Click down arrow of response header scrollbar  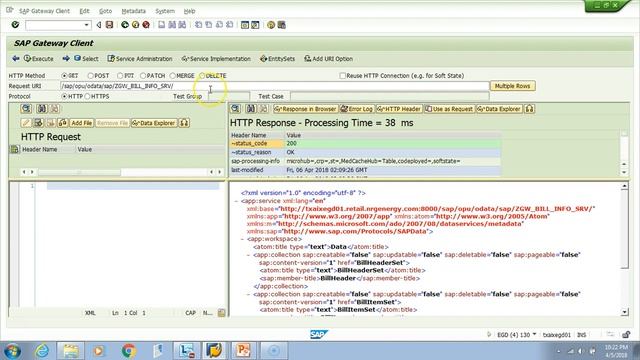[624, 173]
